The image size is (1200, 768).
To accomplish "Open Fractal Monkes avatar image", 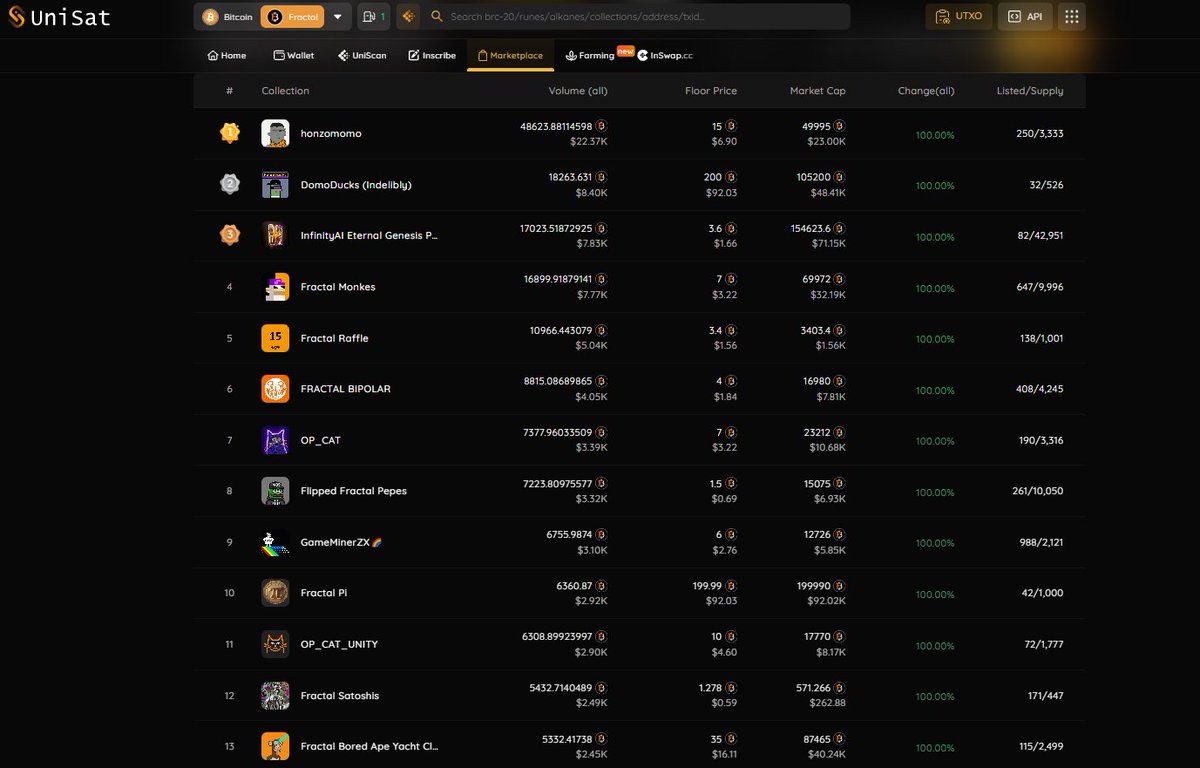I will pos(275,287).
